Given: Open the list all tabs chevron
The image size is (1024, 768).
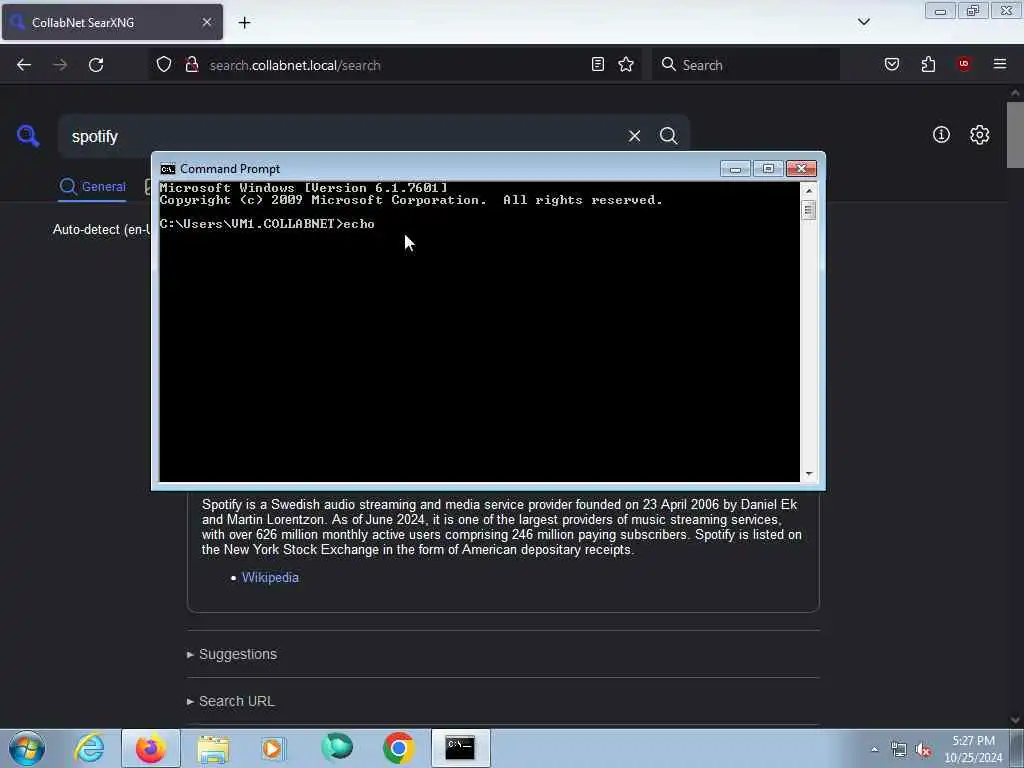Looking at the screenshot, I should 864,22.
